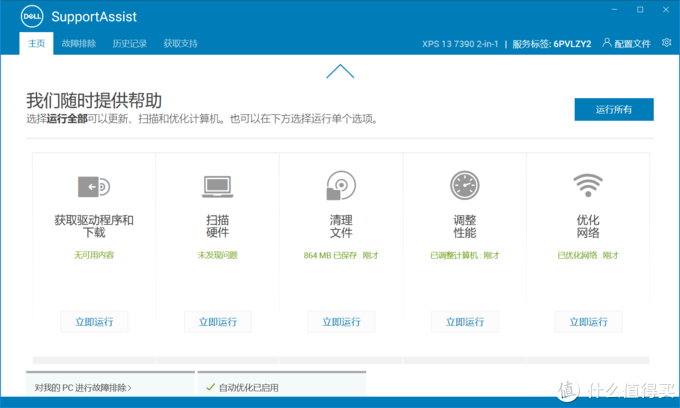Screen dimensions: 680x408
Task: Expand 对我的PC进行故障排除 section
Action: pyautogui.click(x=85, y=387)
